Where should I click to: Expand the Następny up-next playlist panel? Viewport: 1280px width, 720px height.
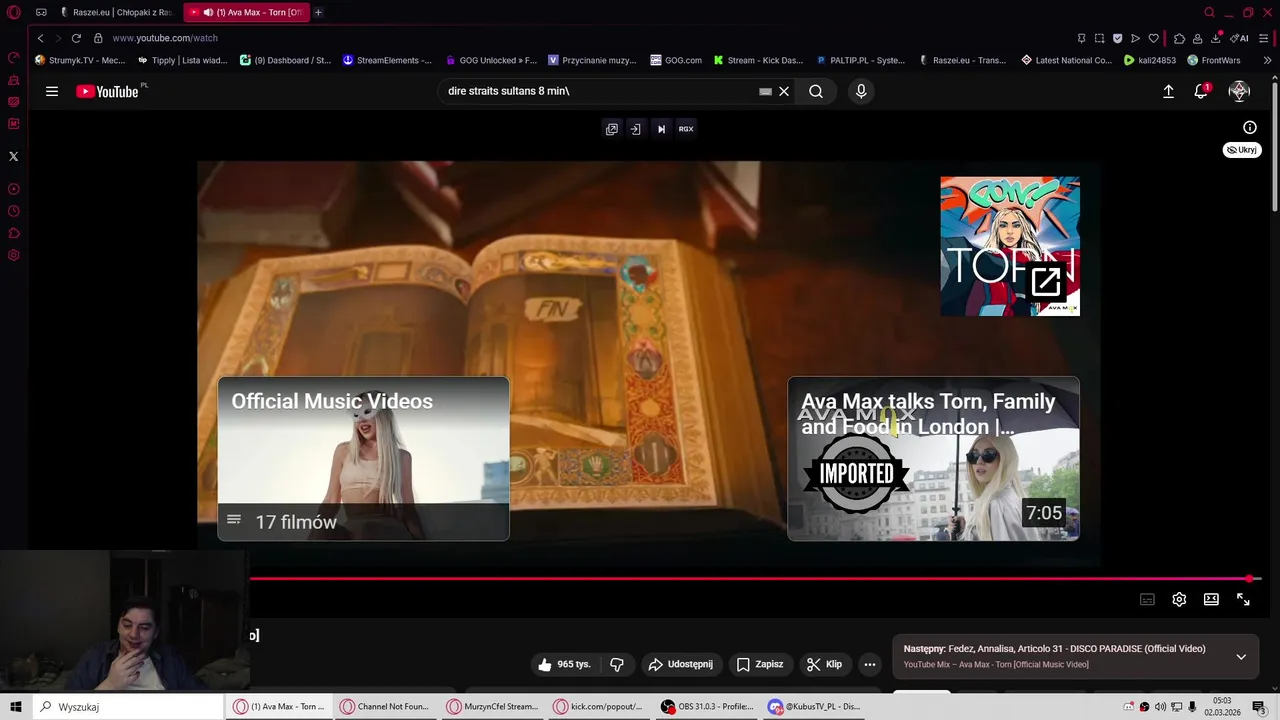click(x=1241, y=657)
